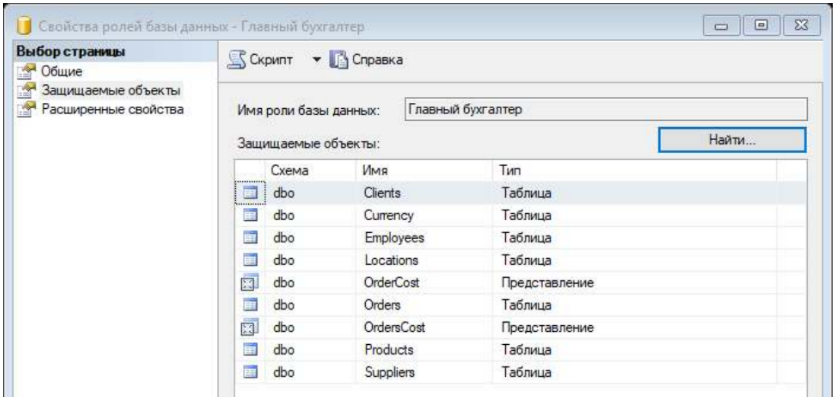The height and width of the screenshot is (397, 835).
Task: Select the Locations row name
Action: coord(391,261)
